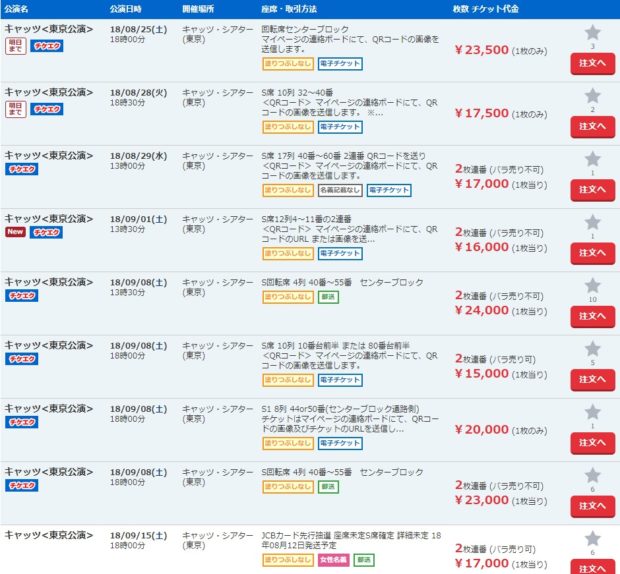Click 注文へ for the ¥20,000 ticket
Viewport: 620px width, 574px height.
[592, 443]
